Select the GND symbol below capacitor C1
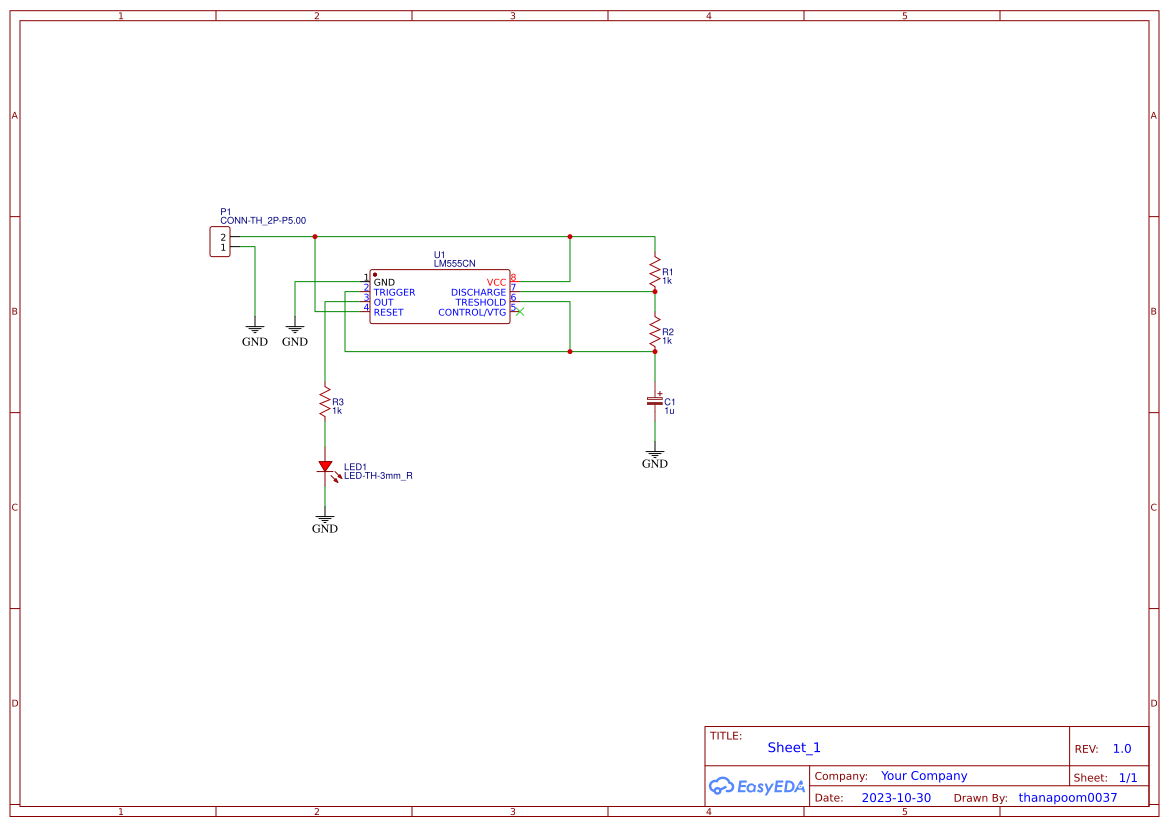 click(x=654, y=458)
